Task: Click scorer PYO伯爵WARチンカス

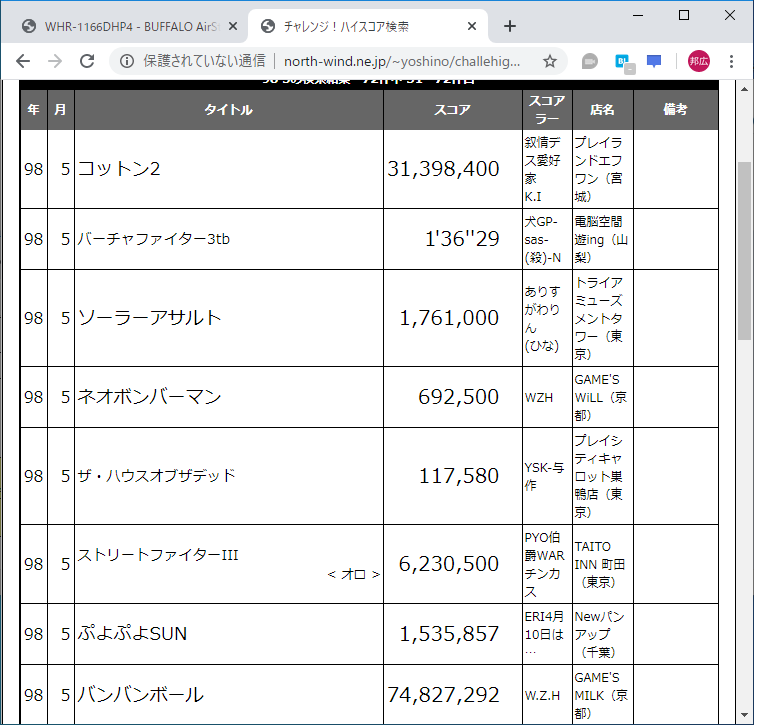Action: tap(544, 564)
